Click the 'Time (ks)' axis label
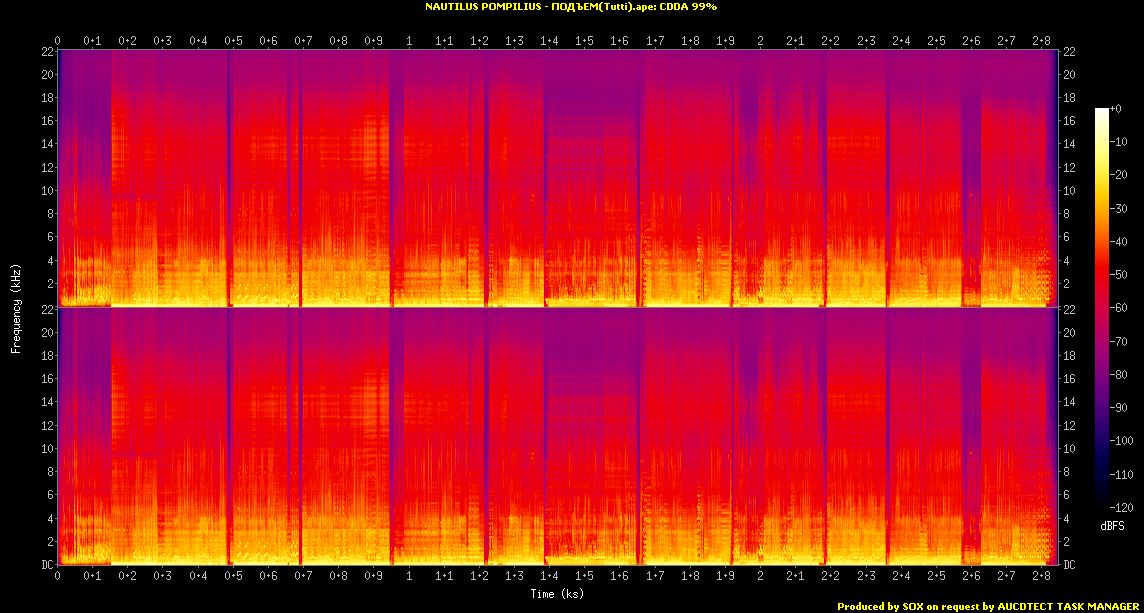The image size is (1144, 613). point(556,594)
